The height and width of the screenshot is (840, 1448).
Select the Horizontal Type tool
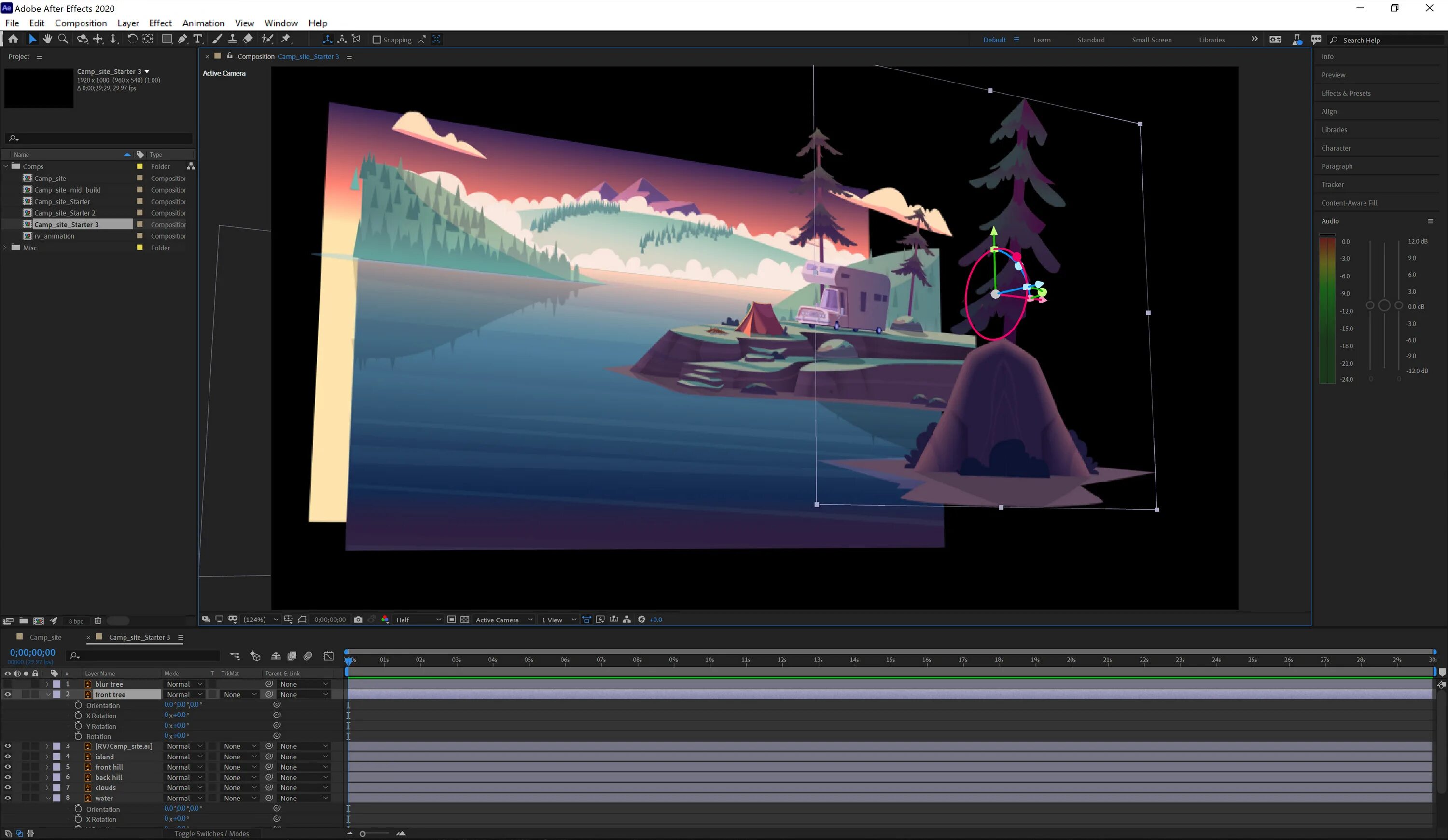tap(198, 39)
